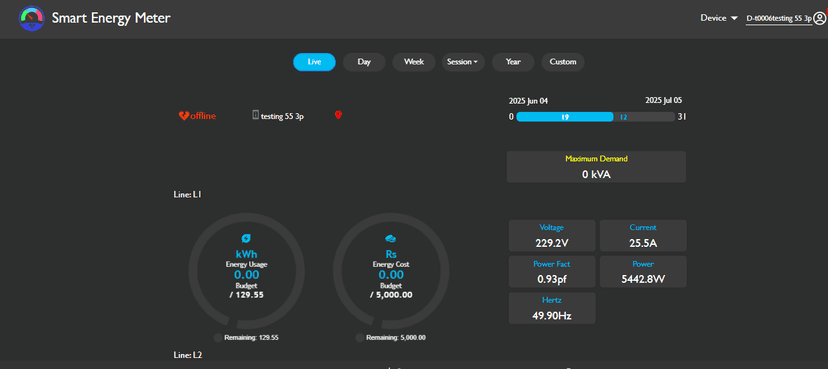
Task: Click the 'Remaining: 5,000.00' text
Action: click(396, 337)
